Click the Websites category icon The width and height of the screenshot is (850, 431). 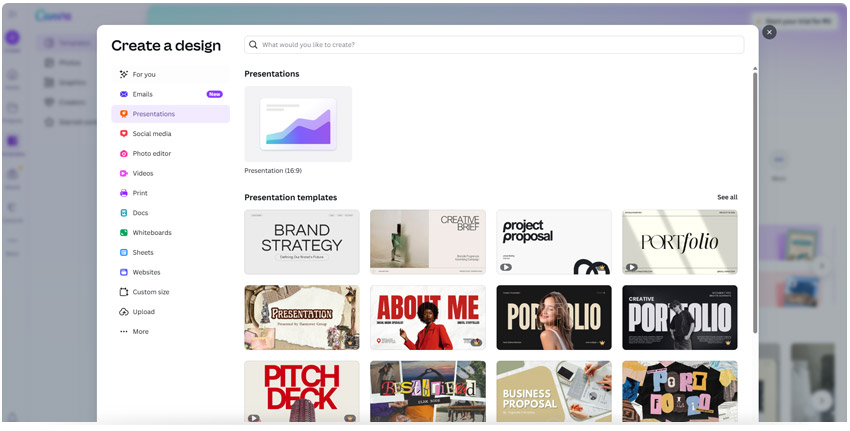point(124,272)
